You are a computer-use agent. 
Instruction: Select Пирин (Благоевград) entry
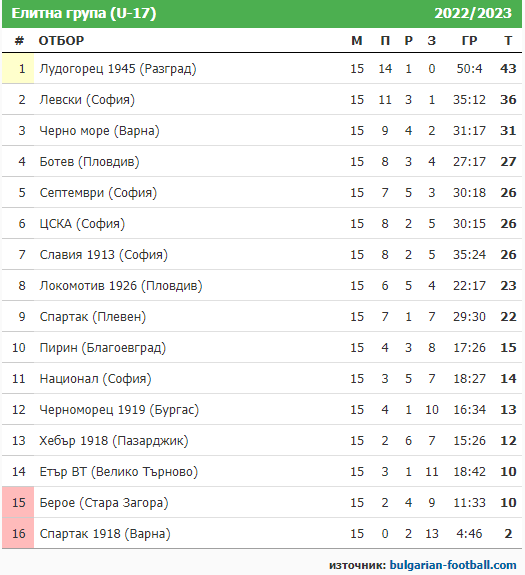[103, 348]
